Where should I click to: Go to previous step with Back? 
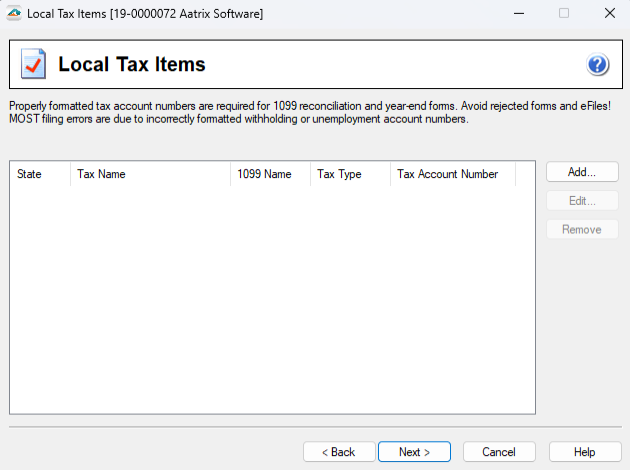tap(338, 452)
